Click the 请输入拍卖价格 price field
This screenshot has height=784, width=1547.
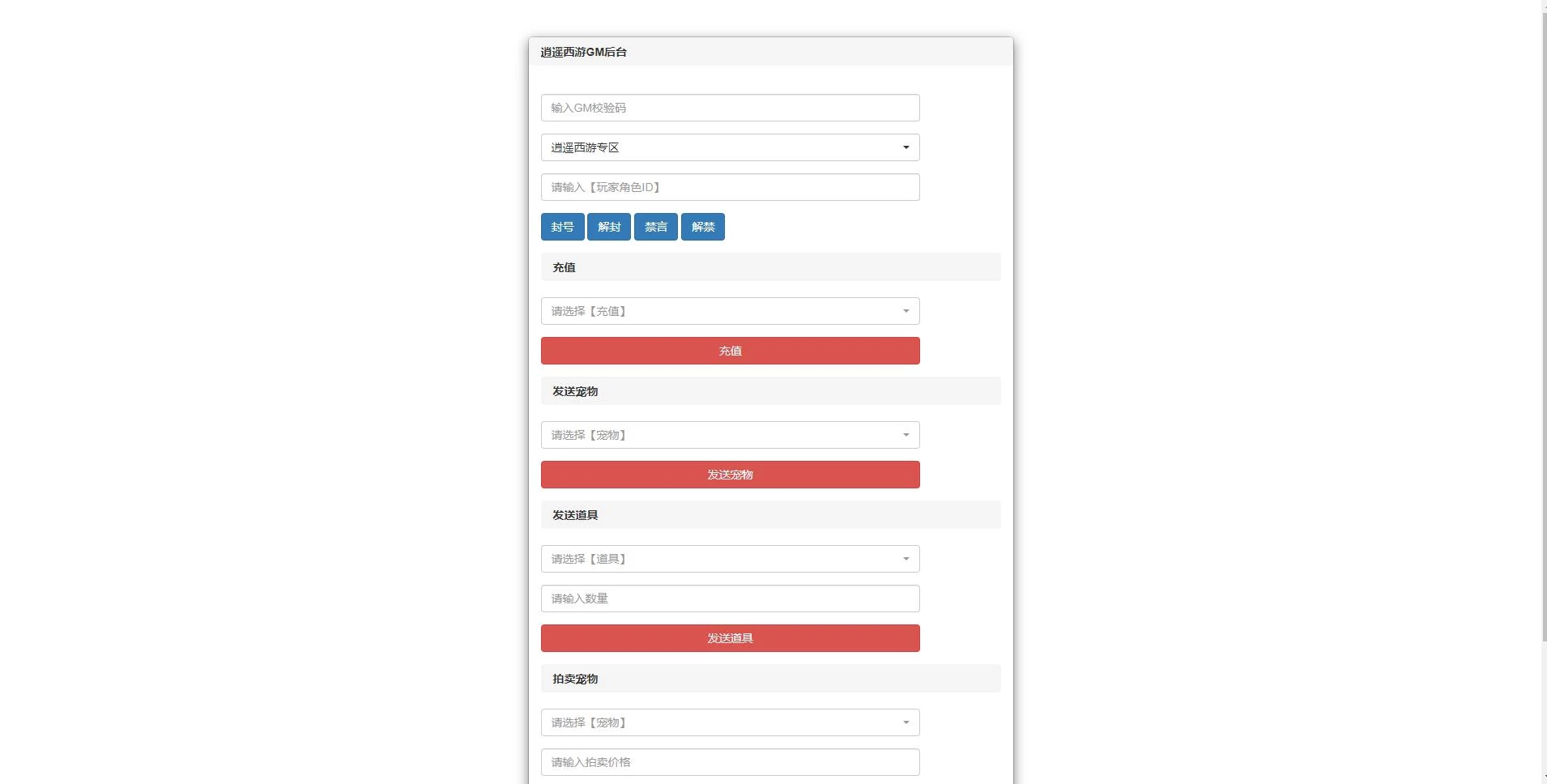click(730, 762)
